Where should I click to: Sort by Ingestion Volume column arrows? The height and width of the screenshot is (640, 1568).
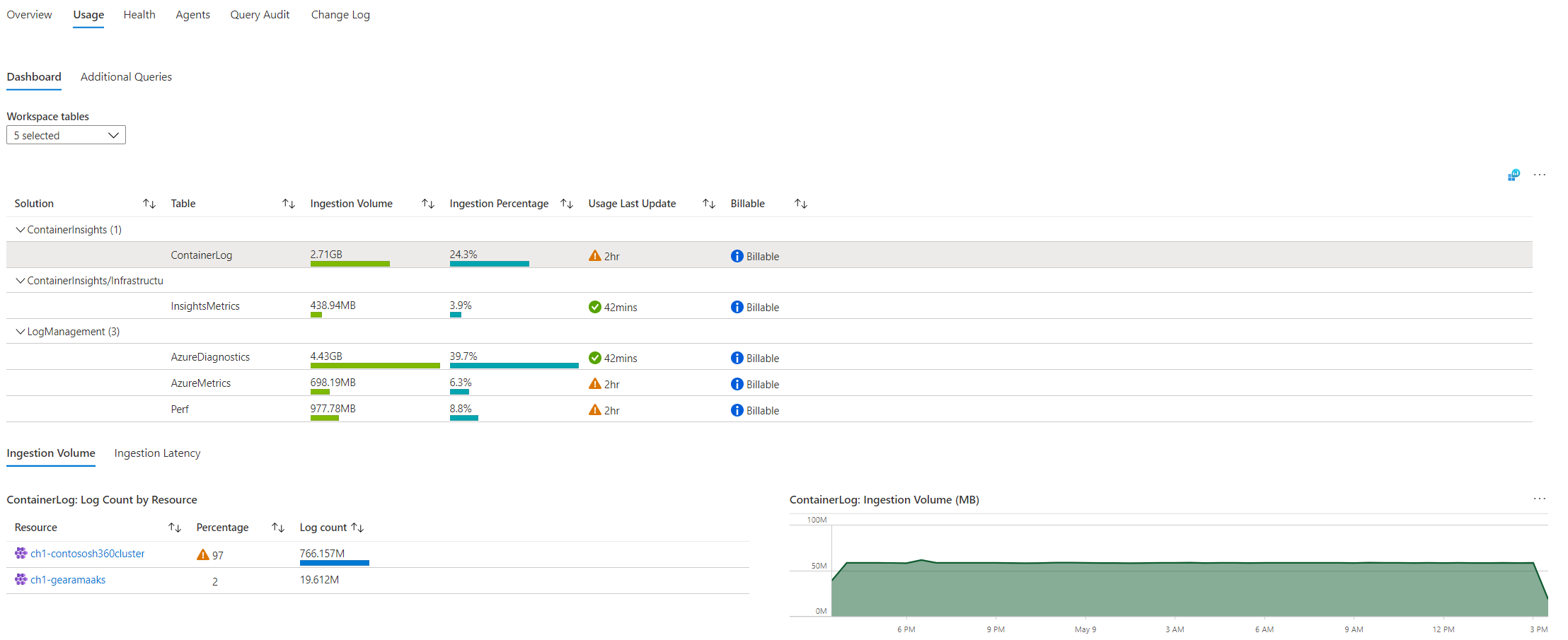click(x=427, y=204)
